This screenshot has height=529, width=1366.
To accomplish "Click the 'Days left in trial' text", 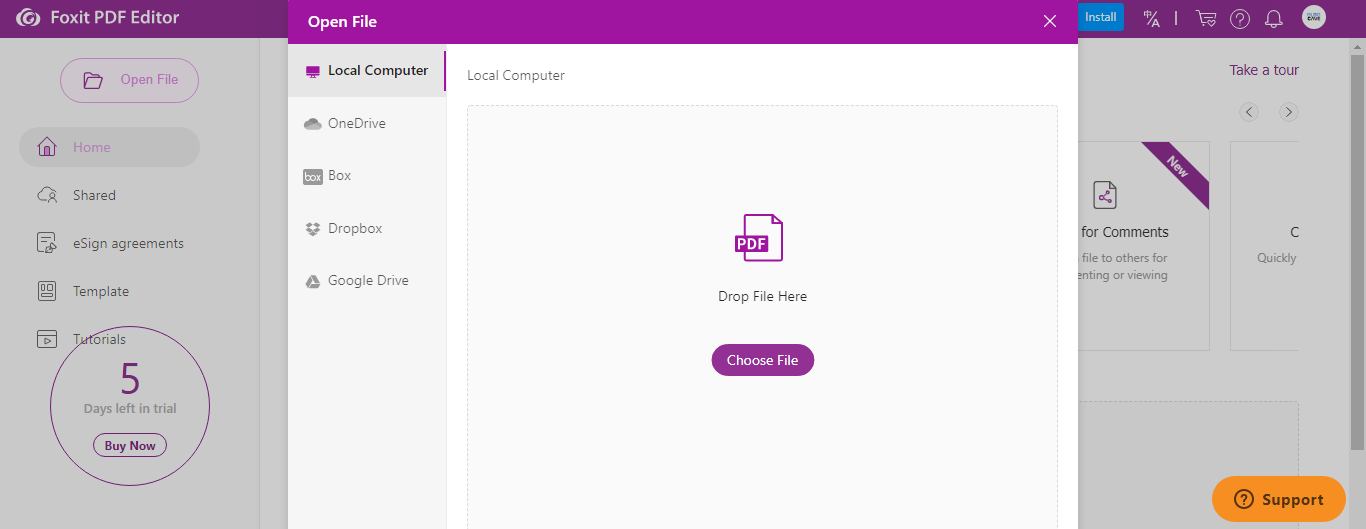I will coord(130,408).
